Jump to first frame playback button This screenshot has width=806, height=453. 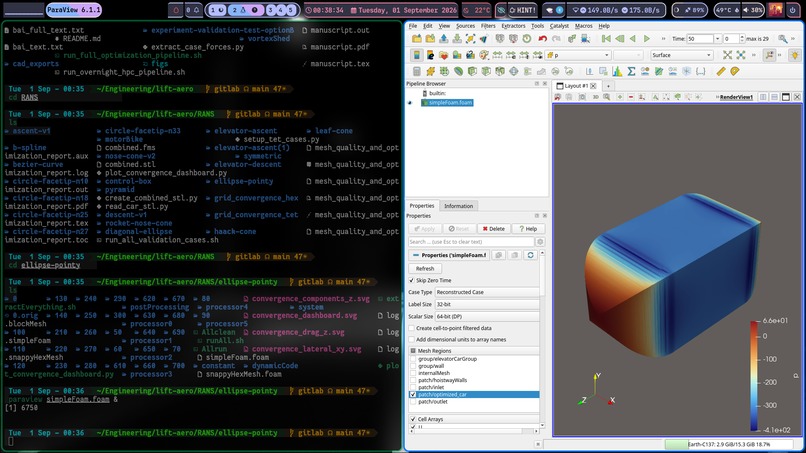(x=606, y=39)
